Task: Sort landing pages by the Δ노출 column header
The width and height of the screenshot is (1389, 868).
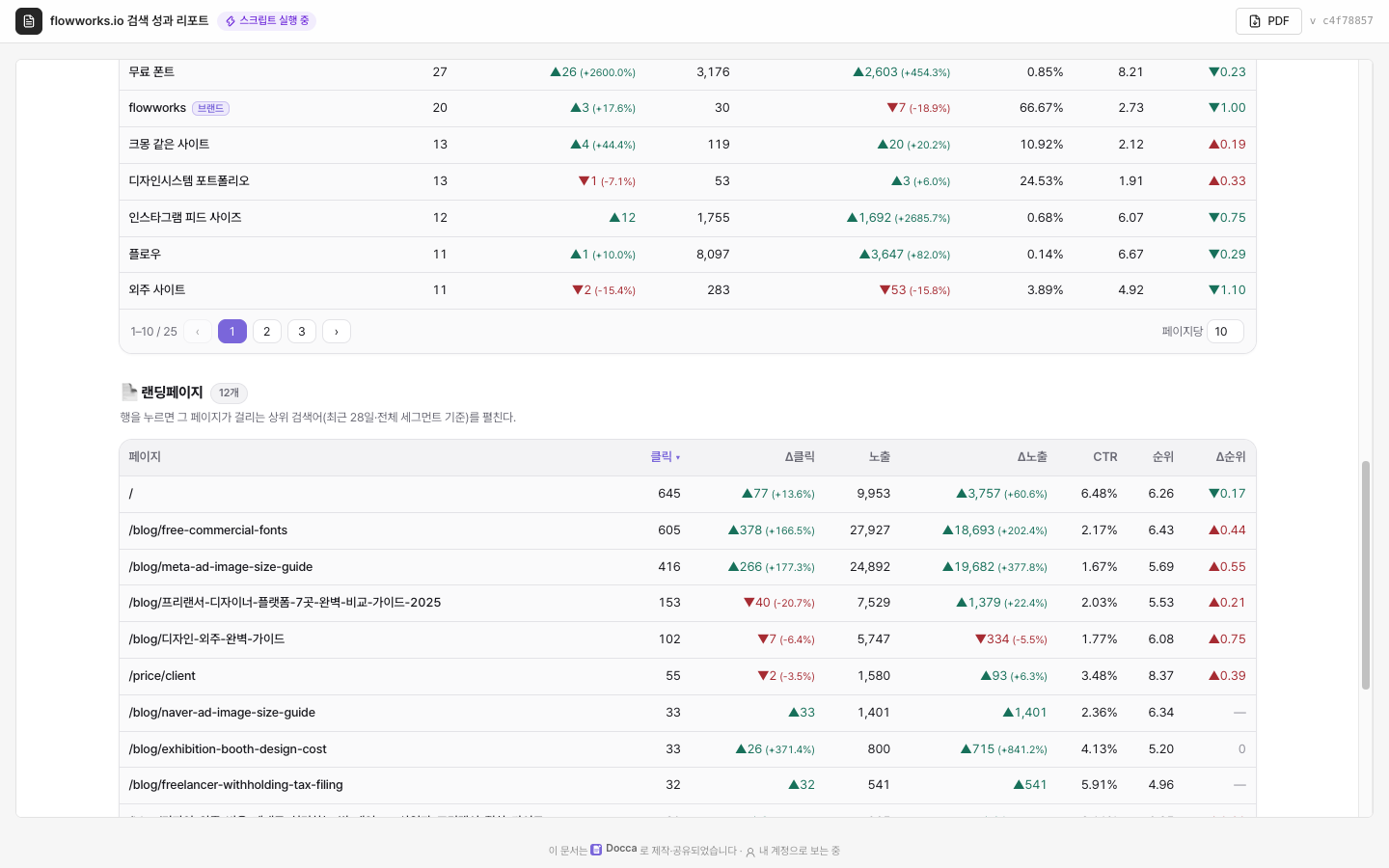Action: (1032, 457)
